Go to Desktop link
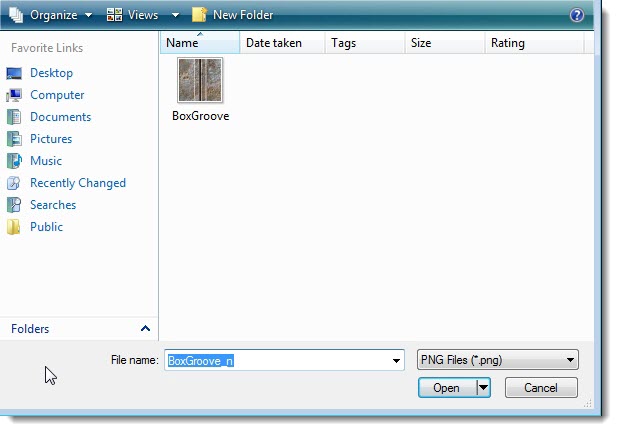Image resolution: width=617 pixels, height=431 pixels. (52, 73)
